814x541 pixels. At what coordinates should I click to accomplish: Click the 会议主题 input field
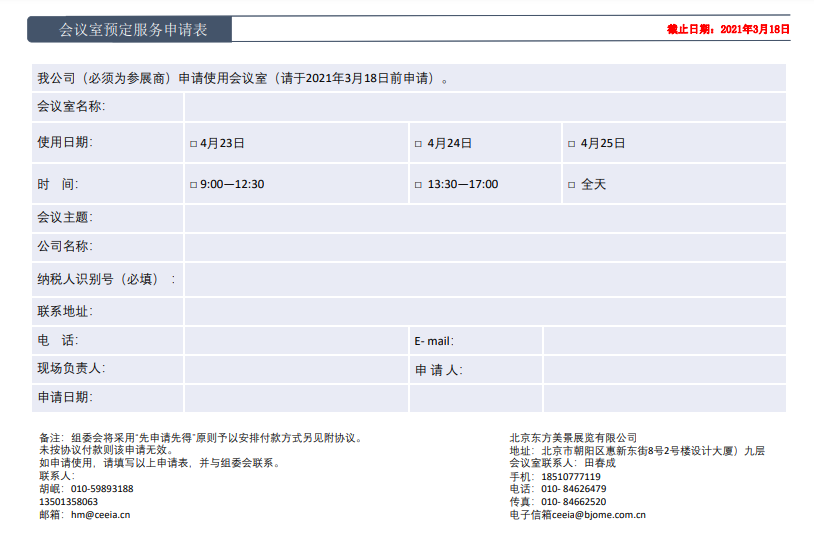pos(484,218)
